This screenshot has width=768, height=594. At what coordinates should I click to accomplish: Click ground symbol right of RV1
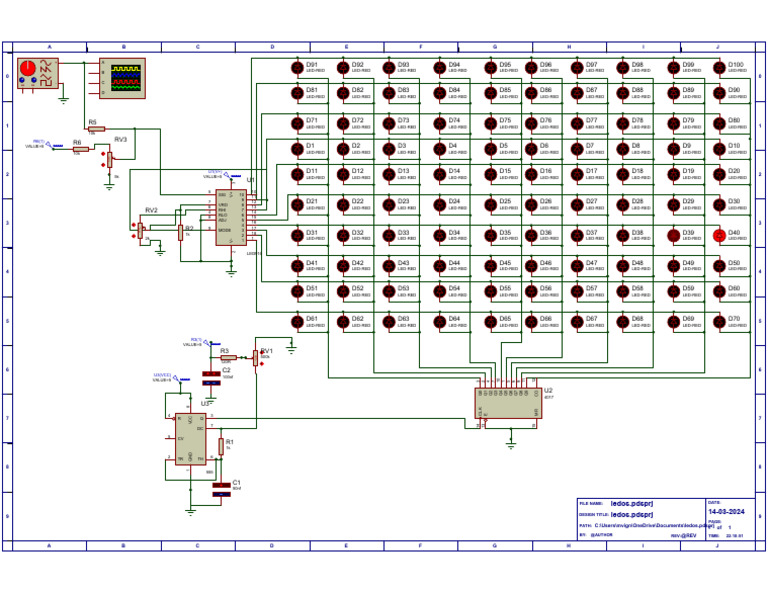coord(291,350)
